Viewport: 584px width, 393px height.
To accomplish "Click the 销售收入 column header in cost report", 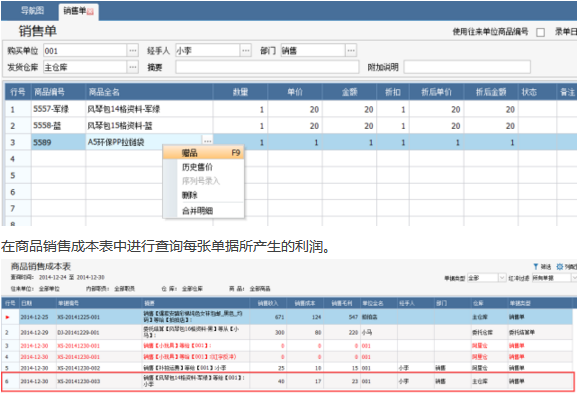I will tap(267, 303).
